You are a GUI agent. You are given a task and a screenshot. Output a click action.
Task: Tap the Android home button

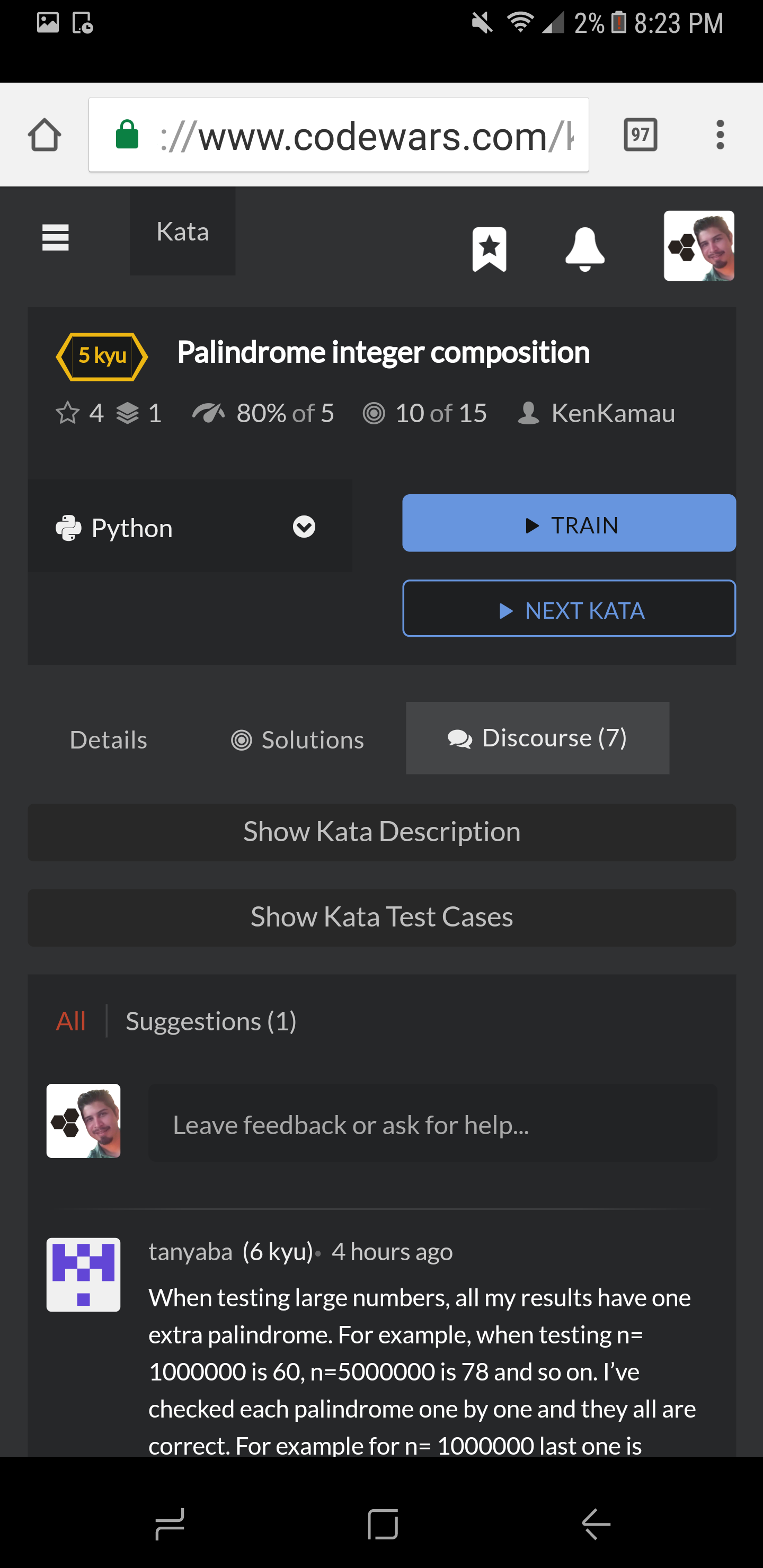tap(383, 1524)
